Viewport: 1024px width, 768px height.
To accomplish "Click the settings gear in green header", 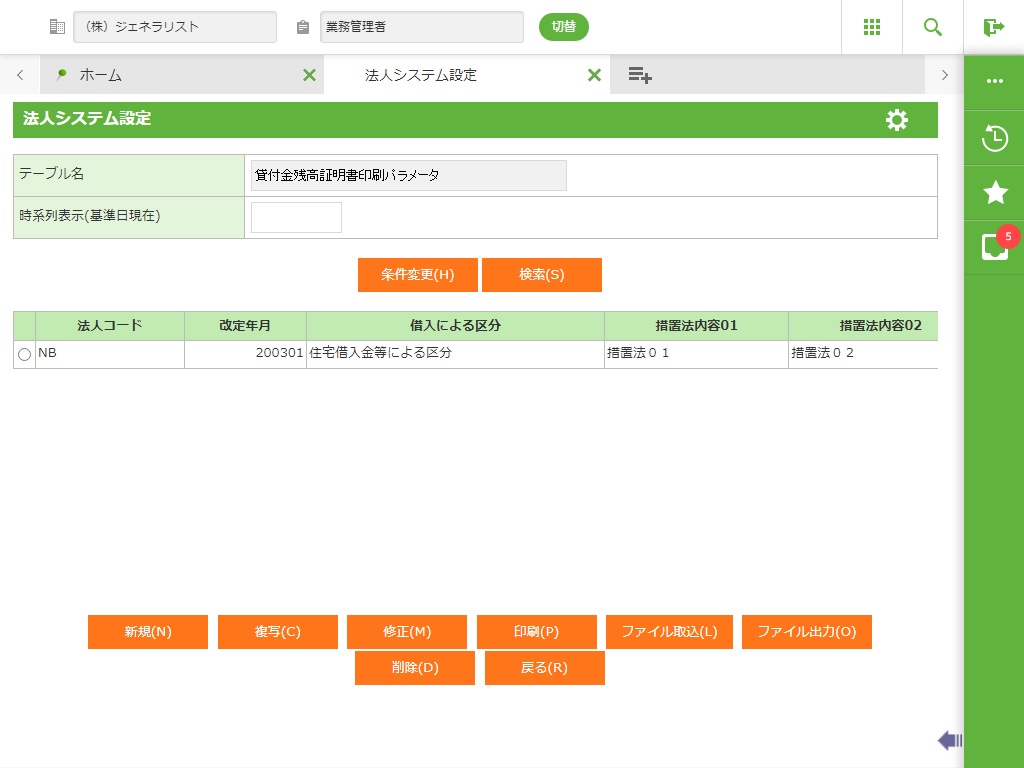I will point(897,120).
